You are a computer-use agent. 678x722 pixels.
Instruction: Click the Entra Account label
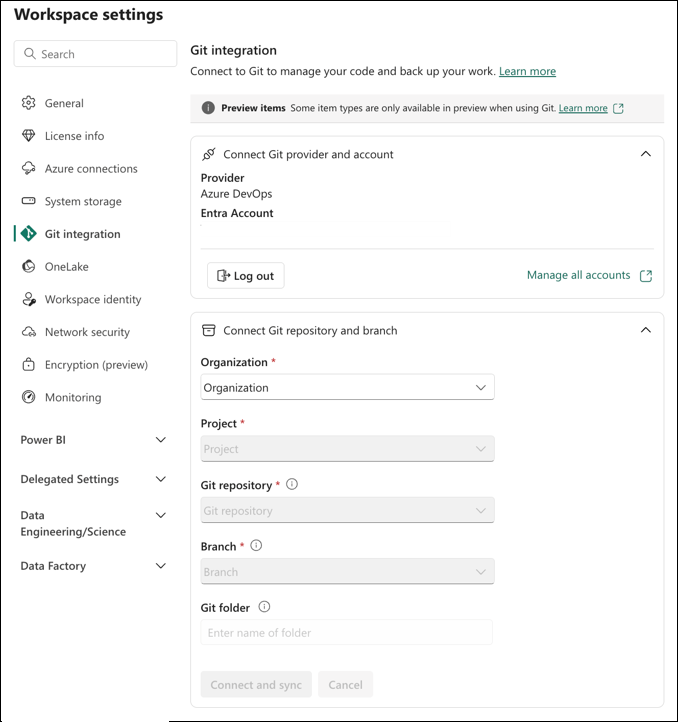237,213
